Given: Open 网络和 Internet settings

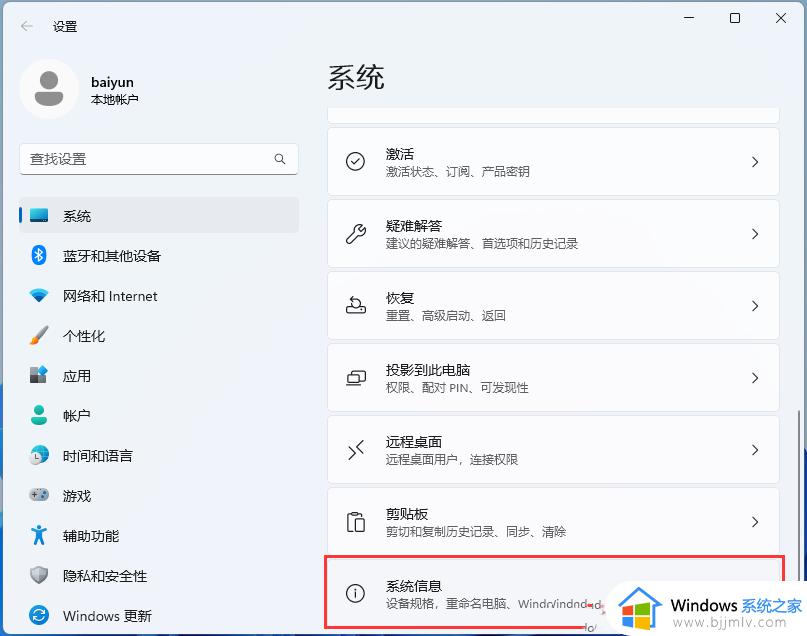Looking at the screenshot, I should click(x=159, y=295).
